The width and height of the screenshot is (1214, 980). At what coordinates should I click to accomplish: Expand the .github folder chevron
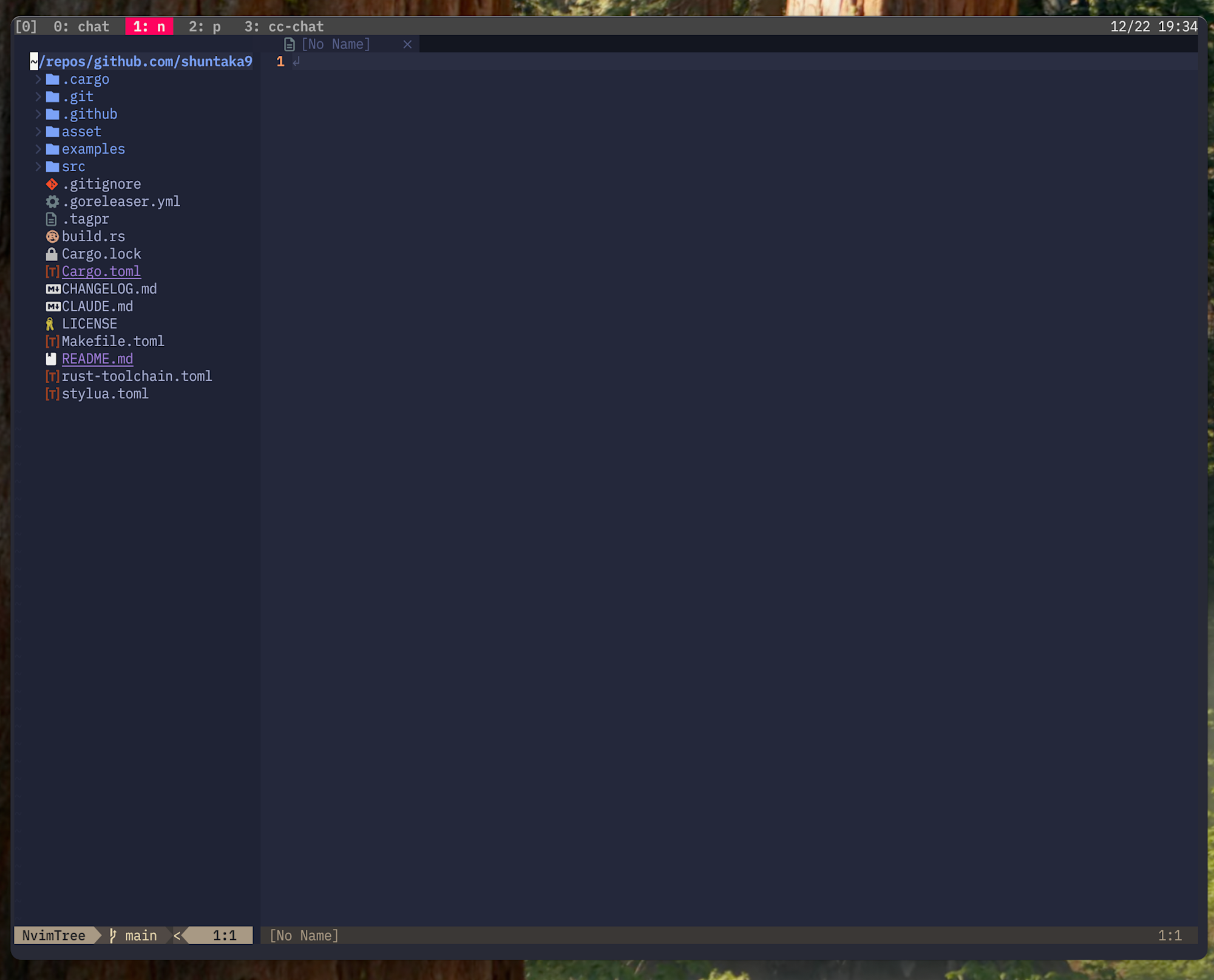click(x=38, y=114)
